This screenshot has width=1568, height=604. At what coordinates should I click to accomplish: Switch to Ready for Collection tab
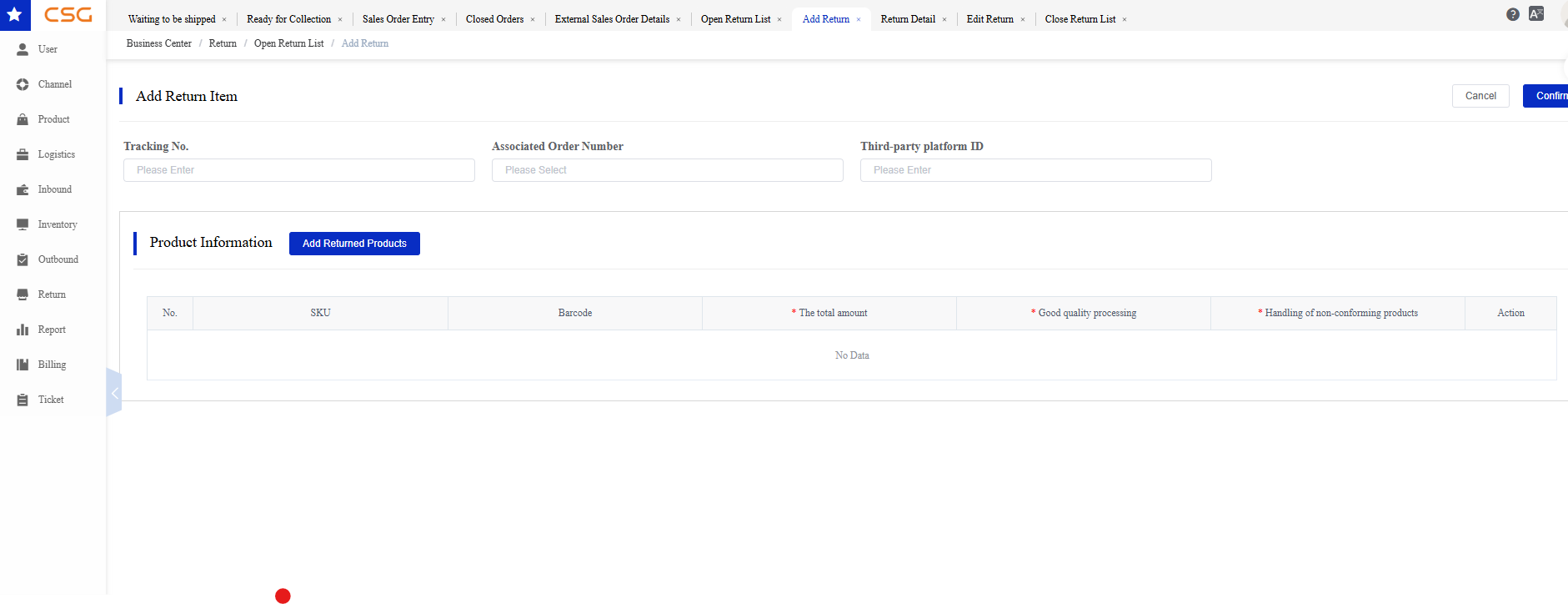pos(288,19)
